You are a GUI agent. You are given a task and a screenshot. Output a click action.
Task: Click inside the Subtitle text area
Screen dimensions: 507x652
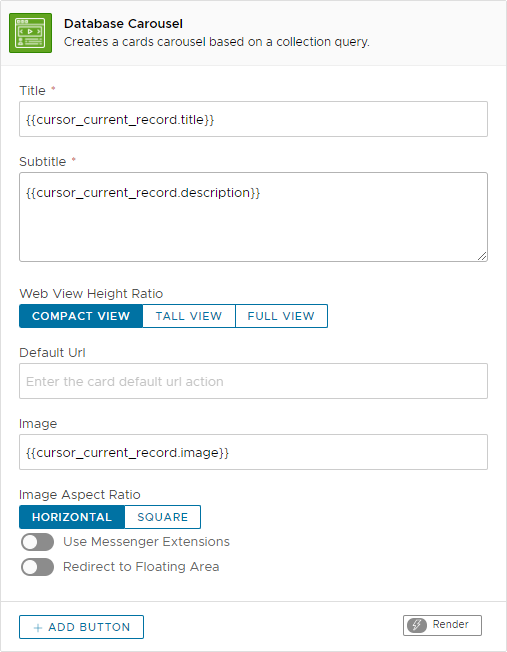[x=253, y=217]
